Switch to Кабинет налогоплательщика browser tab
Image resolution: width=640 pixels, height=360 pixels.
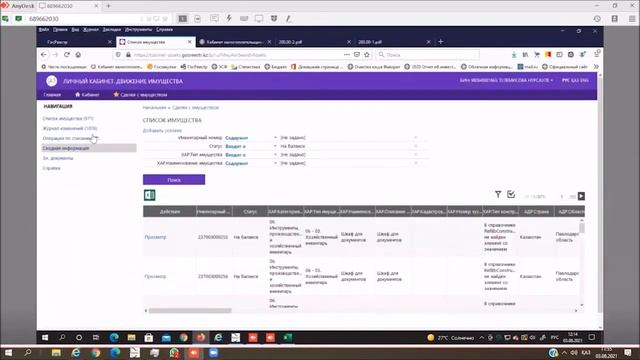235,42
